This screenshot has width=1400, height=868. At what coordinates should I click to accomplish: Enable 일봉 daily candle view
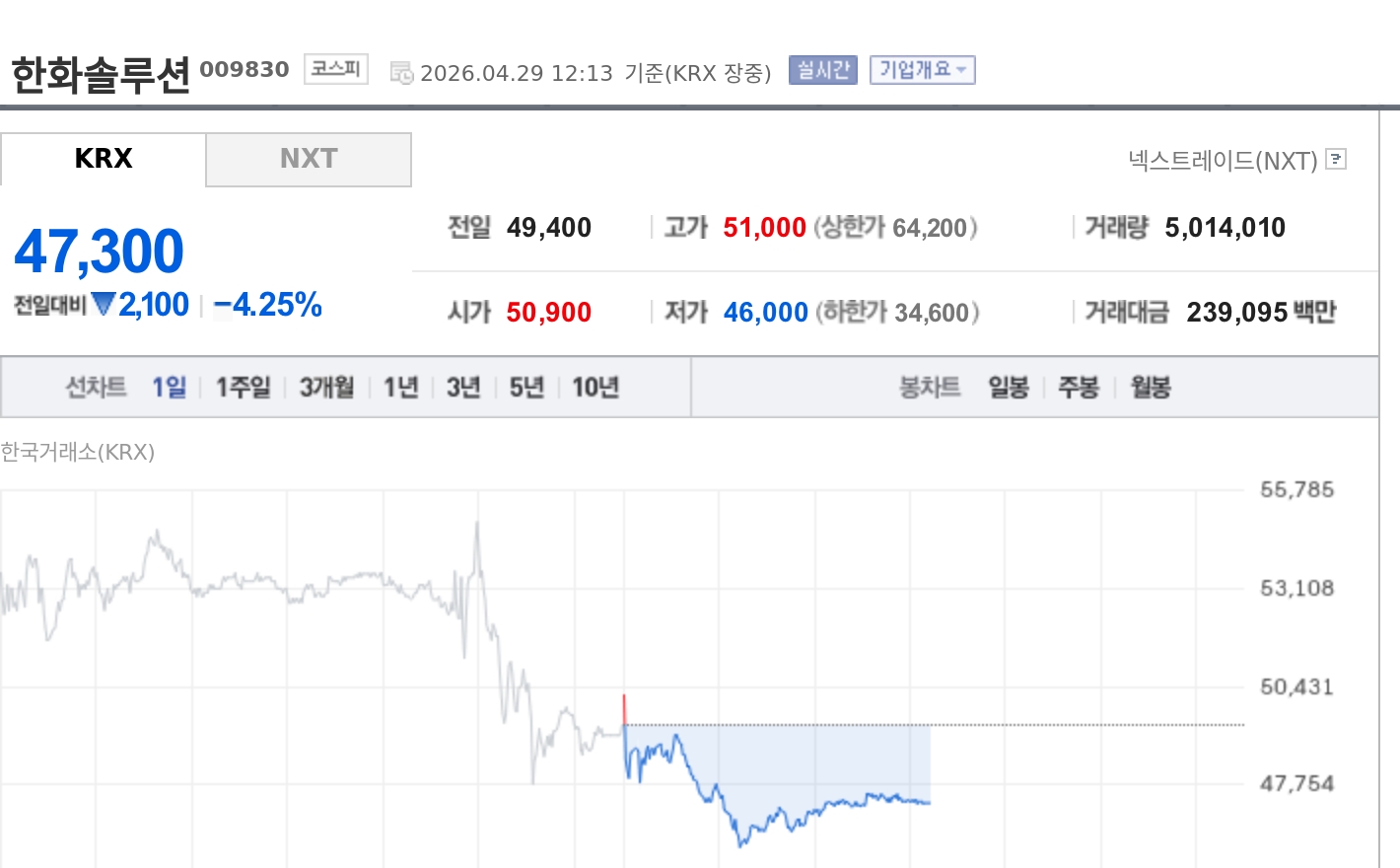coord(1008,387)
